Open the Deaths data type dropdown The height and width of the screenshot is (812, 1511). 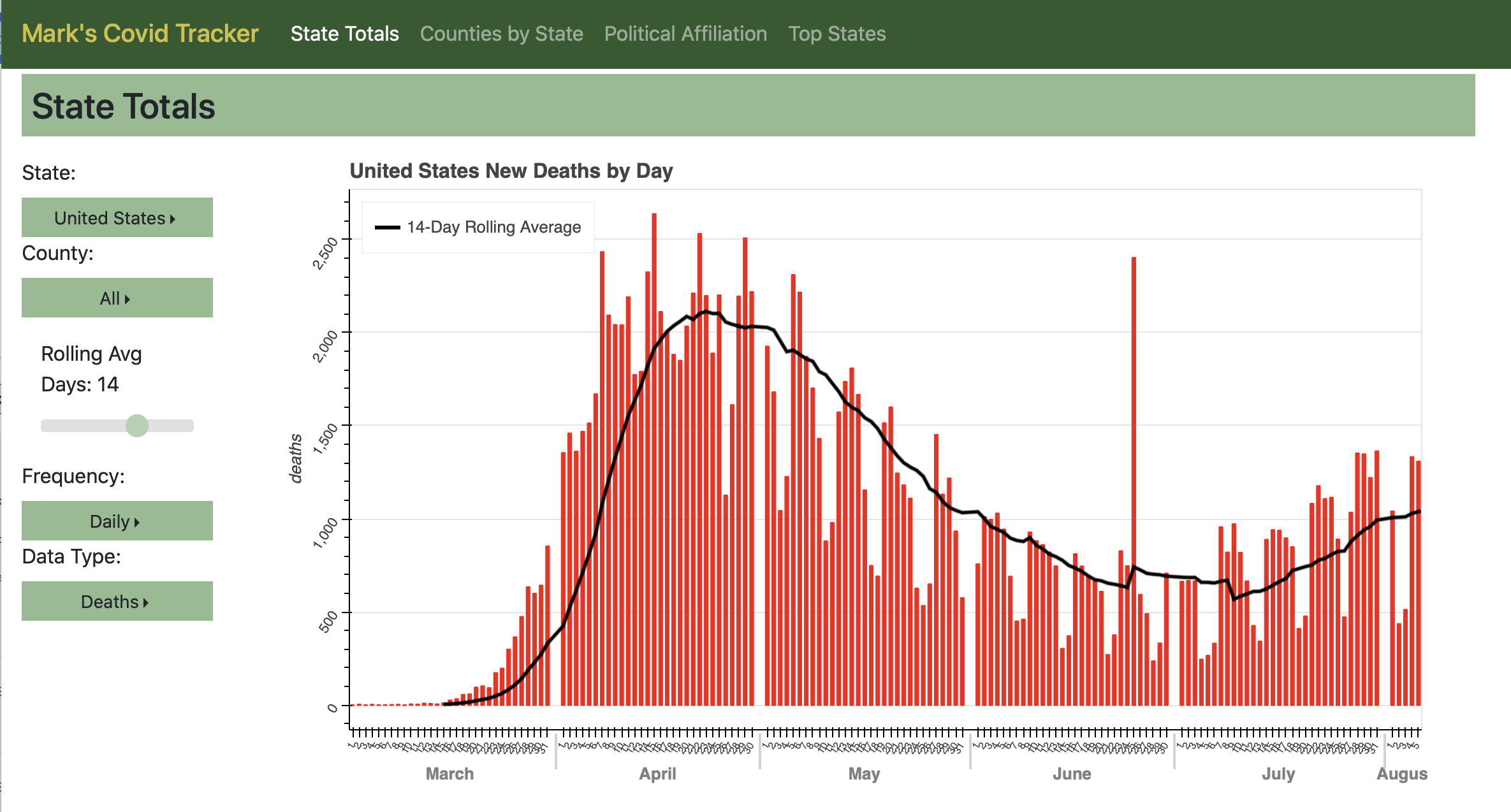point(117,601)
